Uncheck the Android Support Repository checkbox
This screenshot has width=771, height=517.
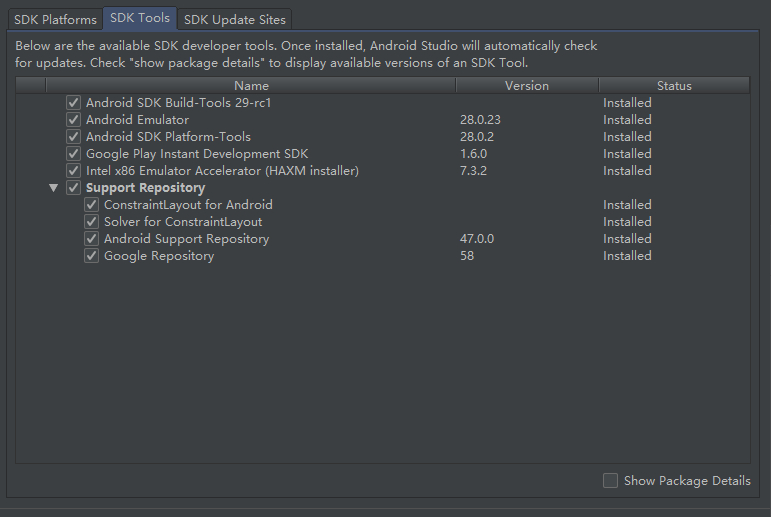click(92, 239)
